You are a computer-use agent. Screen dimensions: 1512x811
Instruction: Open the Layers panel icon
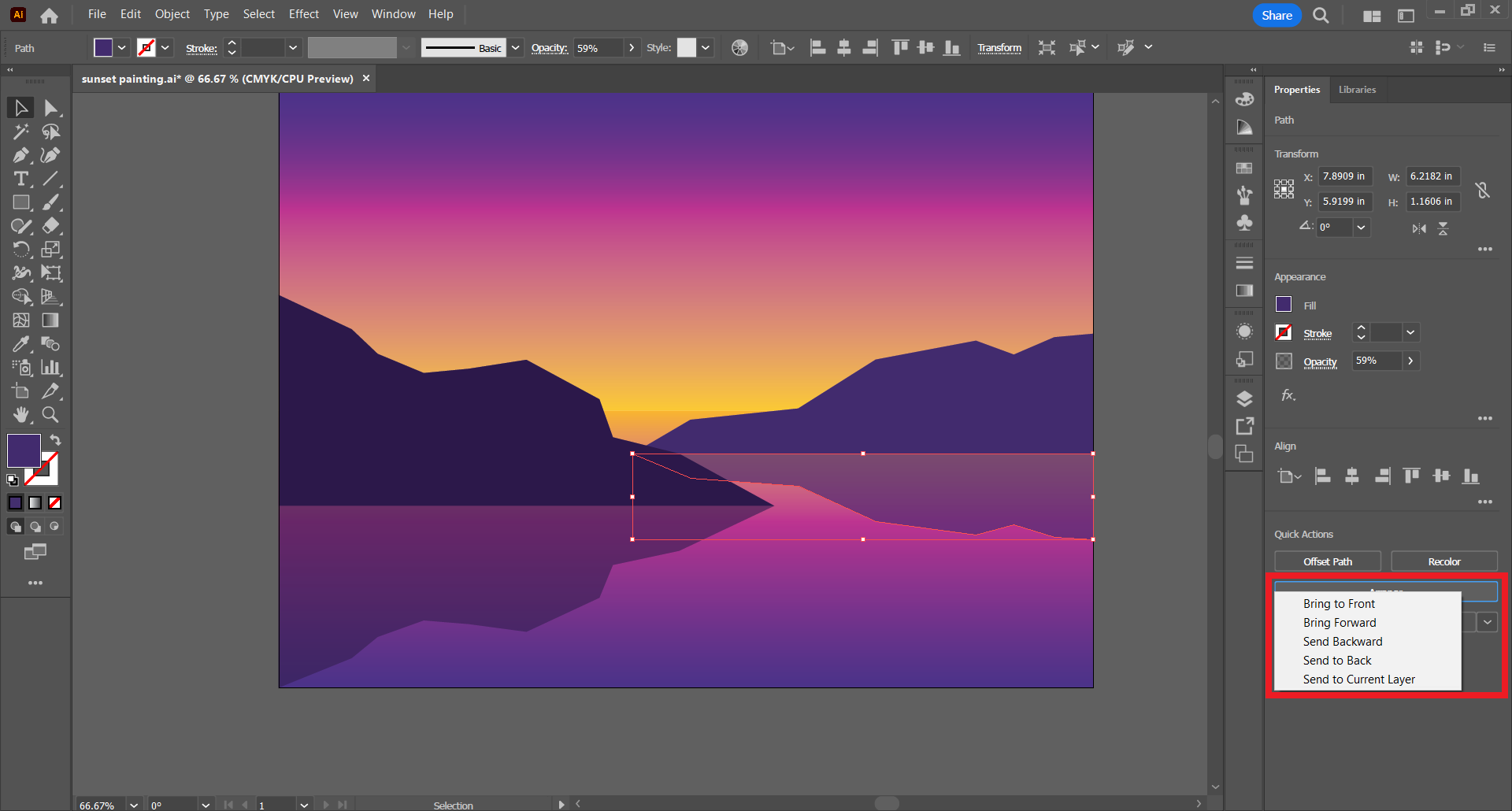[1244, 398]
